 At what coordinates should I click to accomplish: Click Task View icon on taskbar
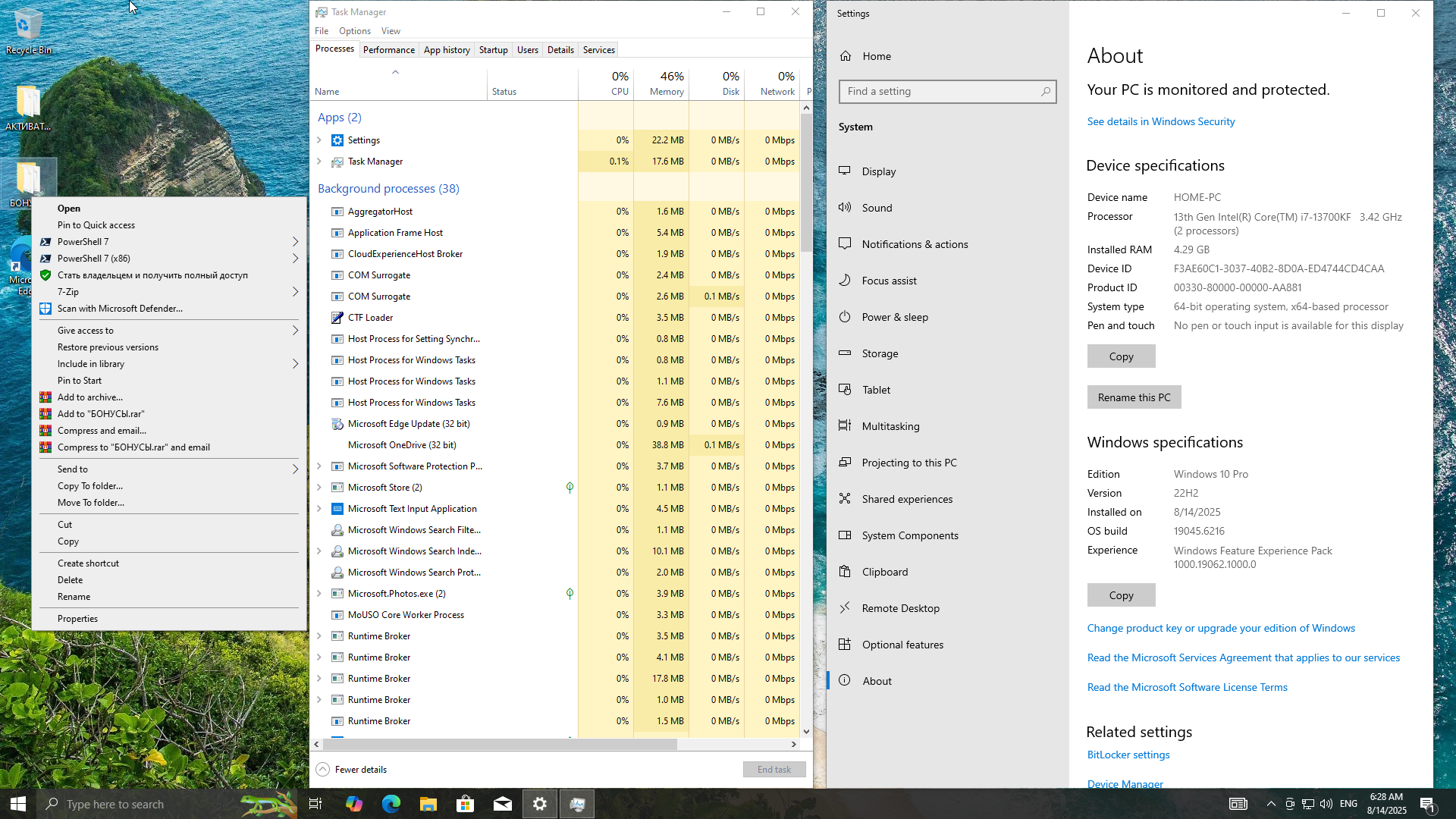coord(315,804)
